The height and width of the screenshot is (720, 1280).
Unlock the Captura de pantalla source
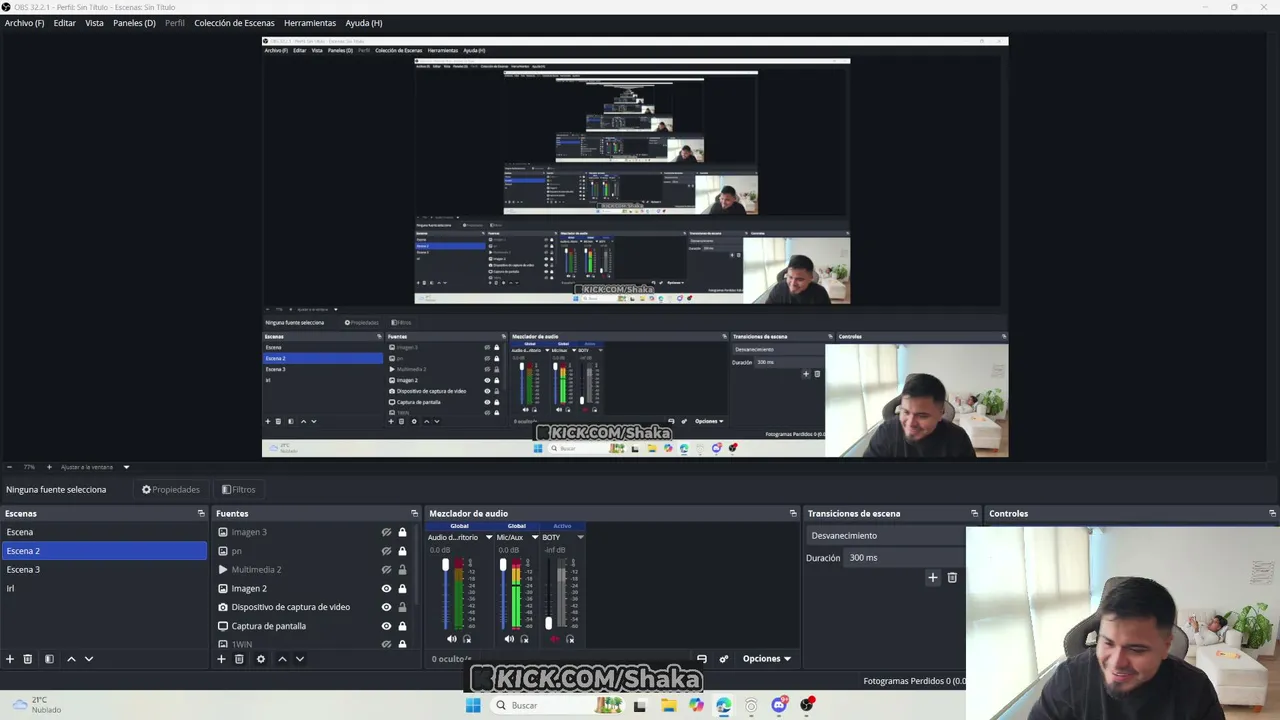402,626
